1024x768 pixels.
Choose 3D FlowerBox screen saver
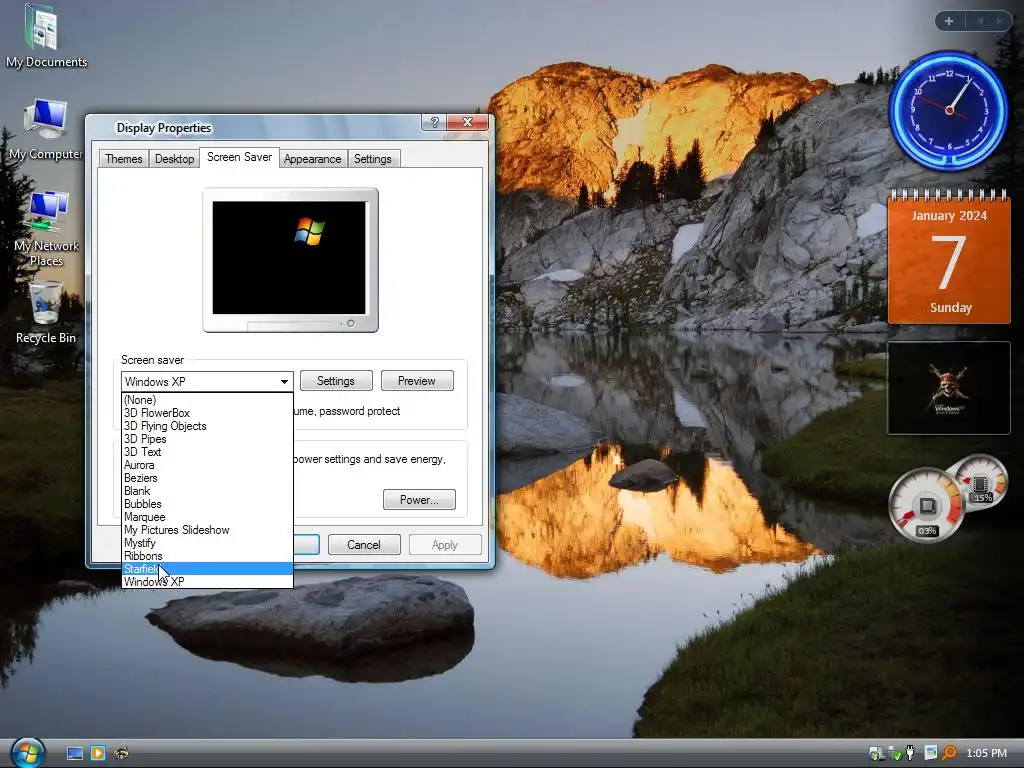point(207,413)
